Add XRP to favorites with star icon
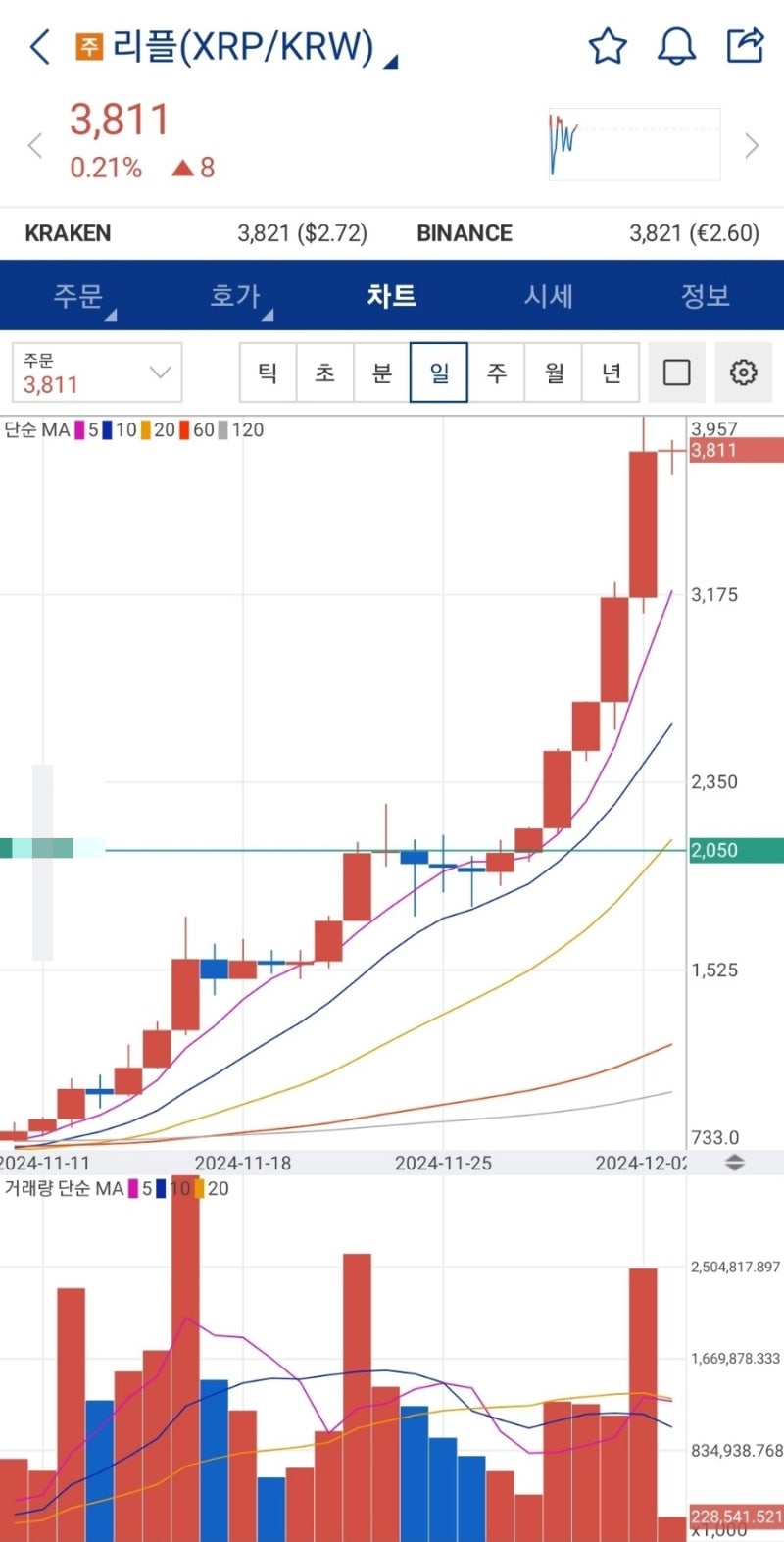784x1542 pixels. [608, 46]
